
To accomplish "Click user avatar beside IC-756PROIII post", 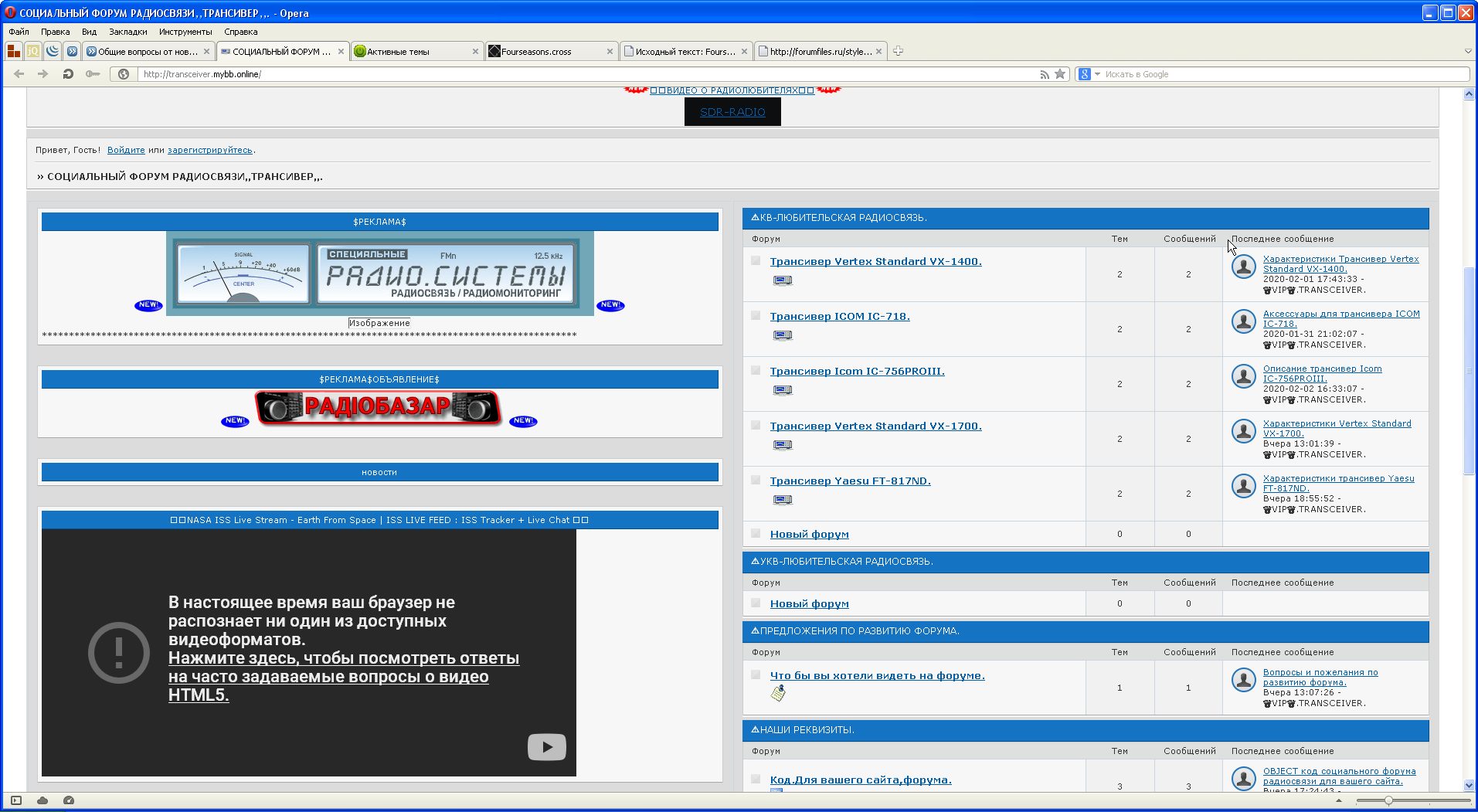I will point(1243,376).
